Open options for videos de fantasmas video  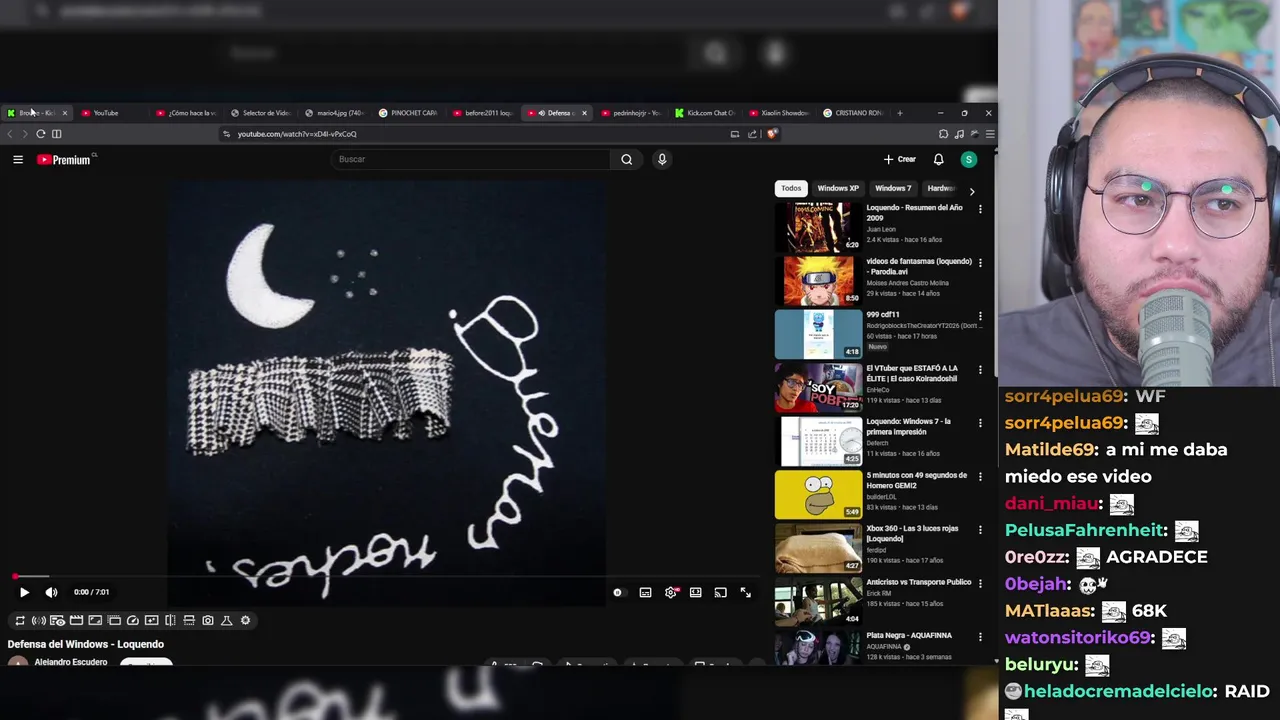[980, 263]
